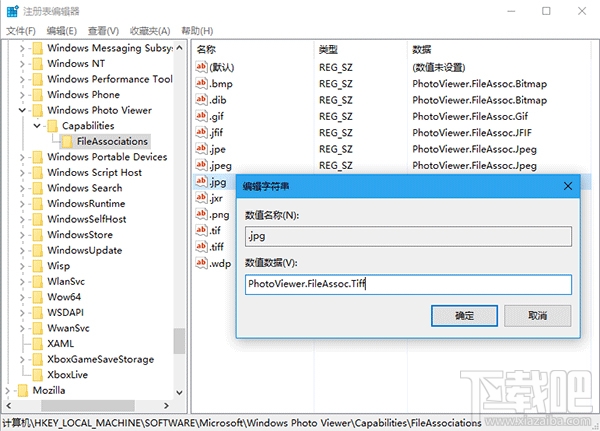Click the string value icon for .jpg
Screen dimensions: 600x431
[x=201, y=181]
